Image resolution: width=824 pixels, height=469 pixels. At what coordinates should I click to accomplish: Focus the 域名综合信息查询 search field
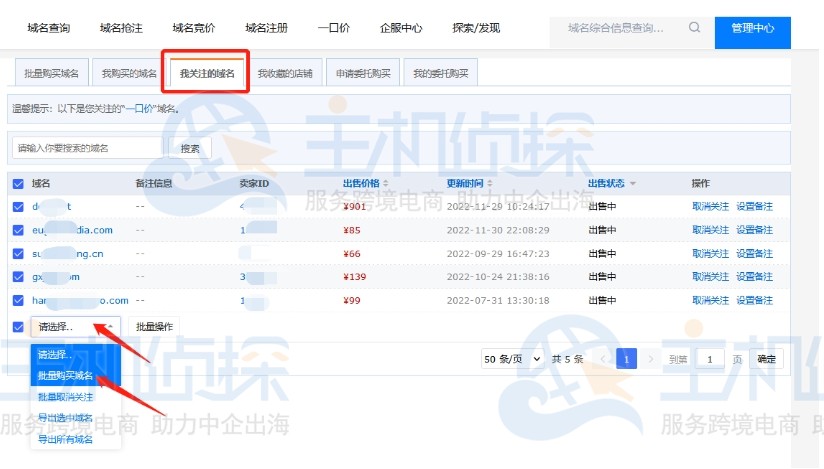(616, 28)
